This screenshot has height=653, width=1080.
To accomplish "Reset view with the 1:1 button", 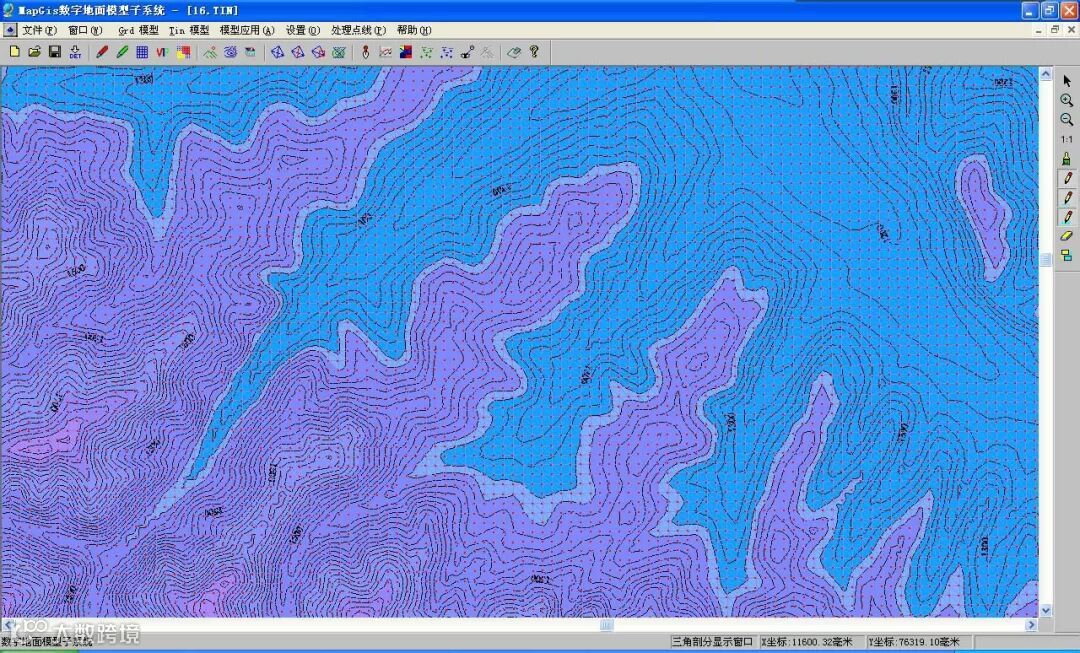I will coord(1067,139).
